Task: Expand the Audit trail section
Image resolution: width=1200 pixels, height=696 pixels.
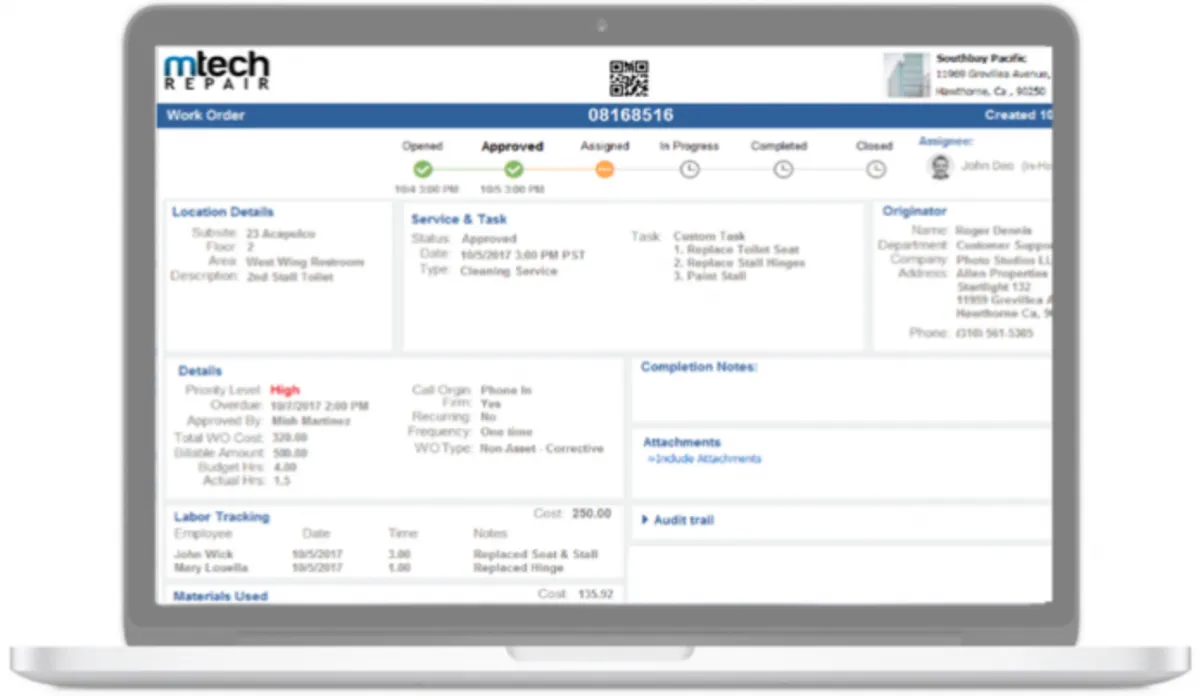Action: 678,520
